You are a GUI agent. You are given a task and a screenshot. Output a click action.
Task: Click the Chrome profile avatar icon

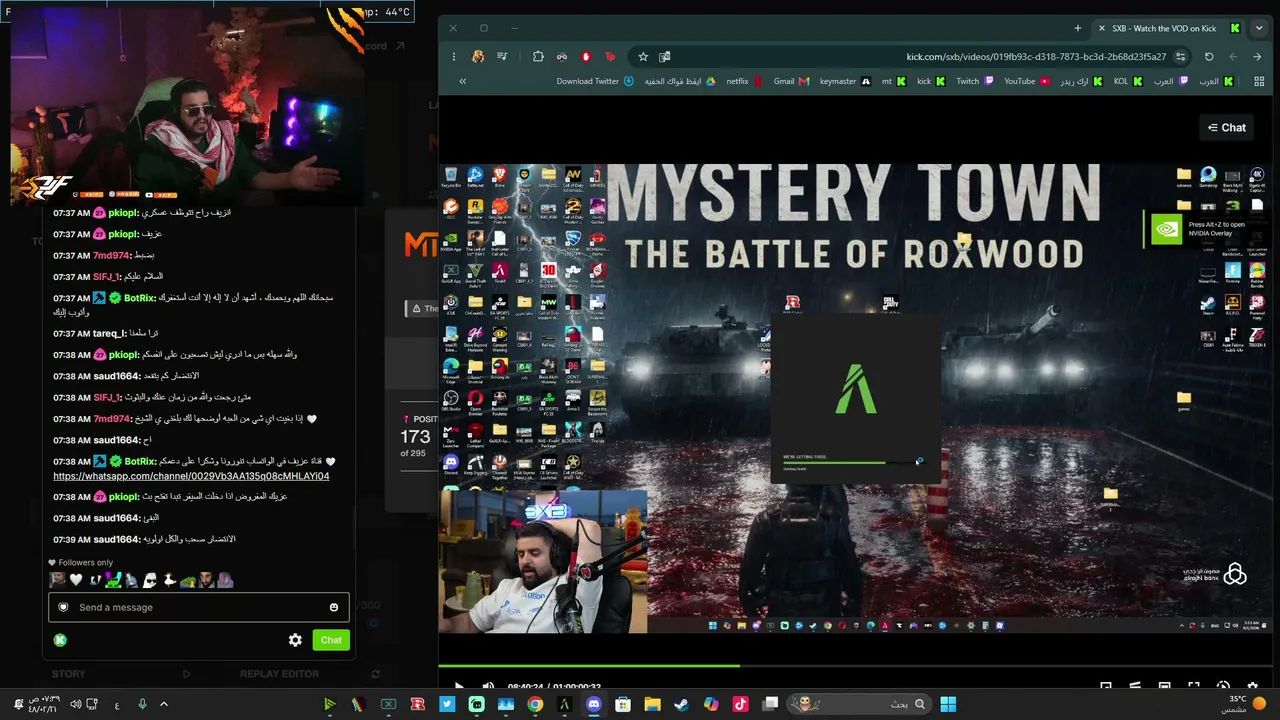point(478,57)
